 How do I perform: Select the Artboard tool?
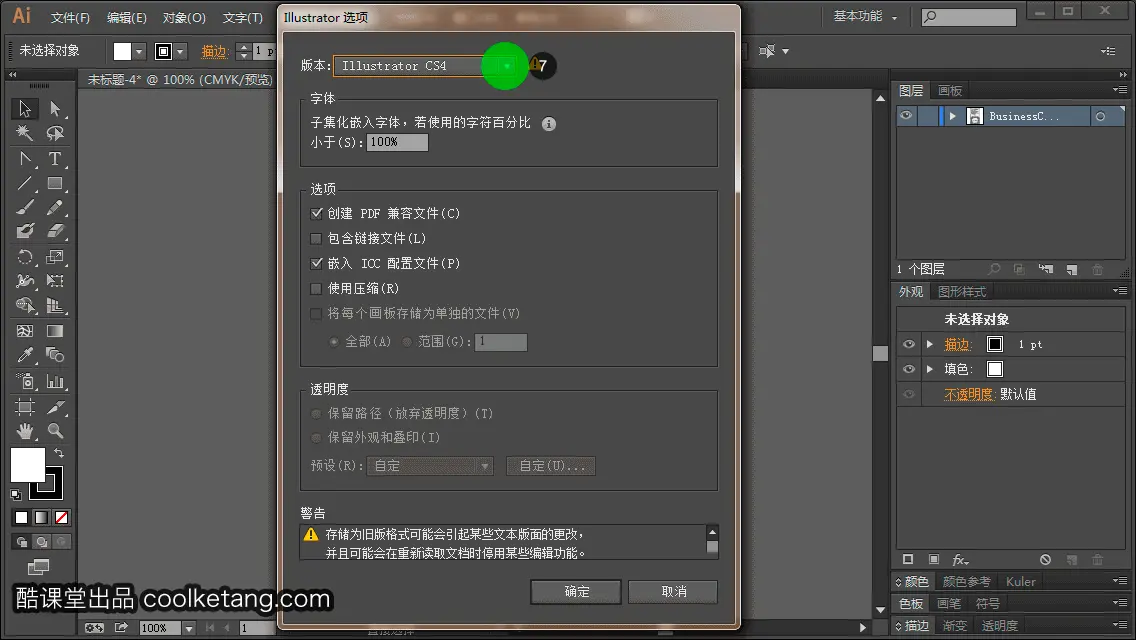[x=25, y=407]
